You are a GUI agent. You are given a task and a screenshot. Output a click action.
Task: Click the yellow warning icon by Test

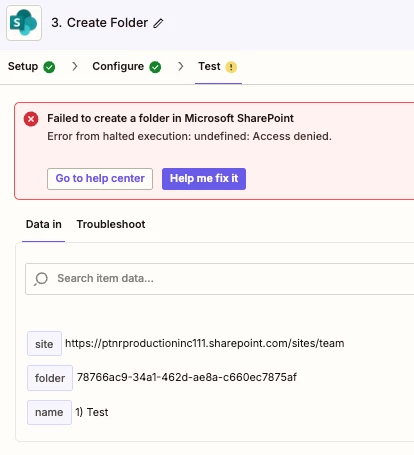[231, 67]
